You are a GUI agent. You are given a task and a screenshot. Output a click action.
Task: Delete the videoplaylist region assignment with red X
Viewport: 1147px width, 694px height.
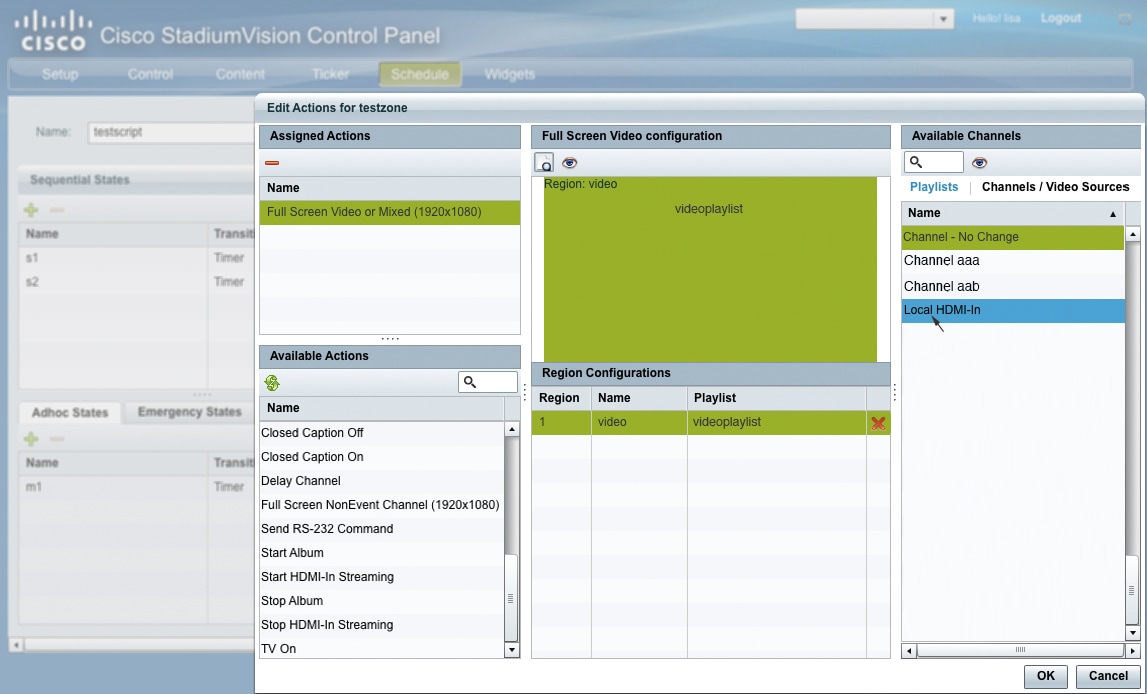(878, 423)
